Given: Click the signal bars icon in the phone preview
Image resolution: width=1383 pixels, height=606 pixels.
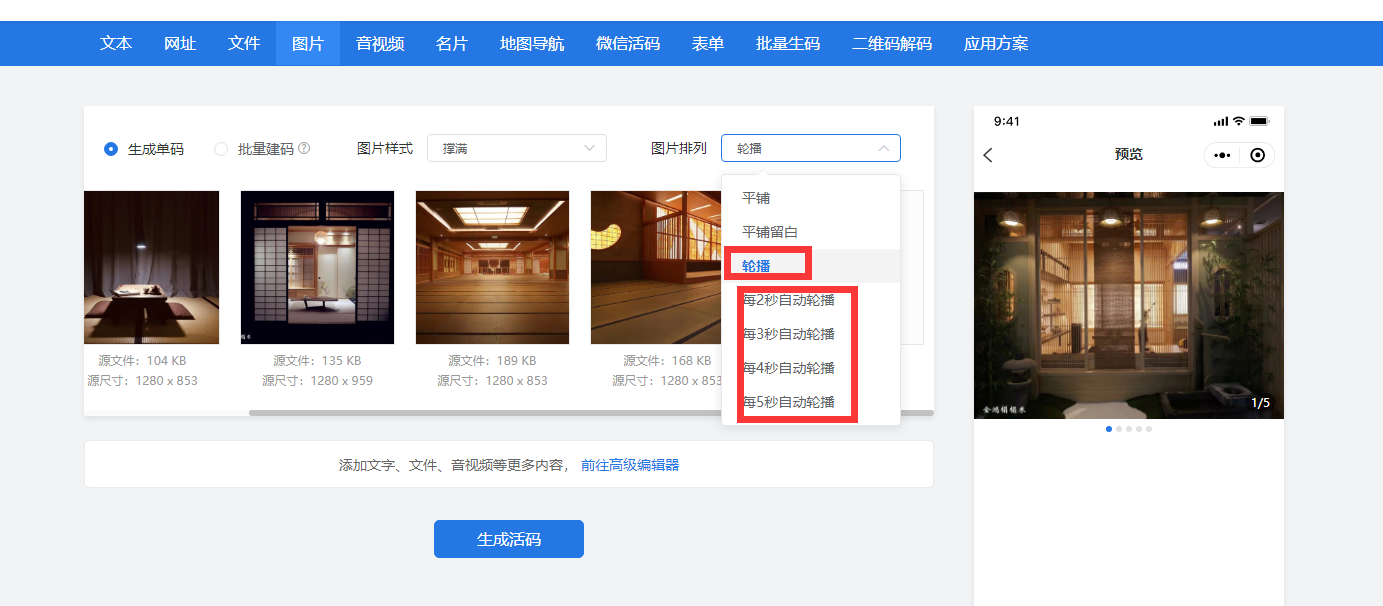Looking at the screenshot, I should pos(1221,121).
